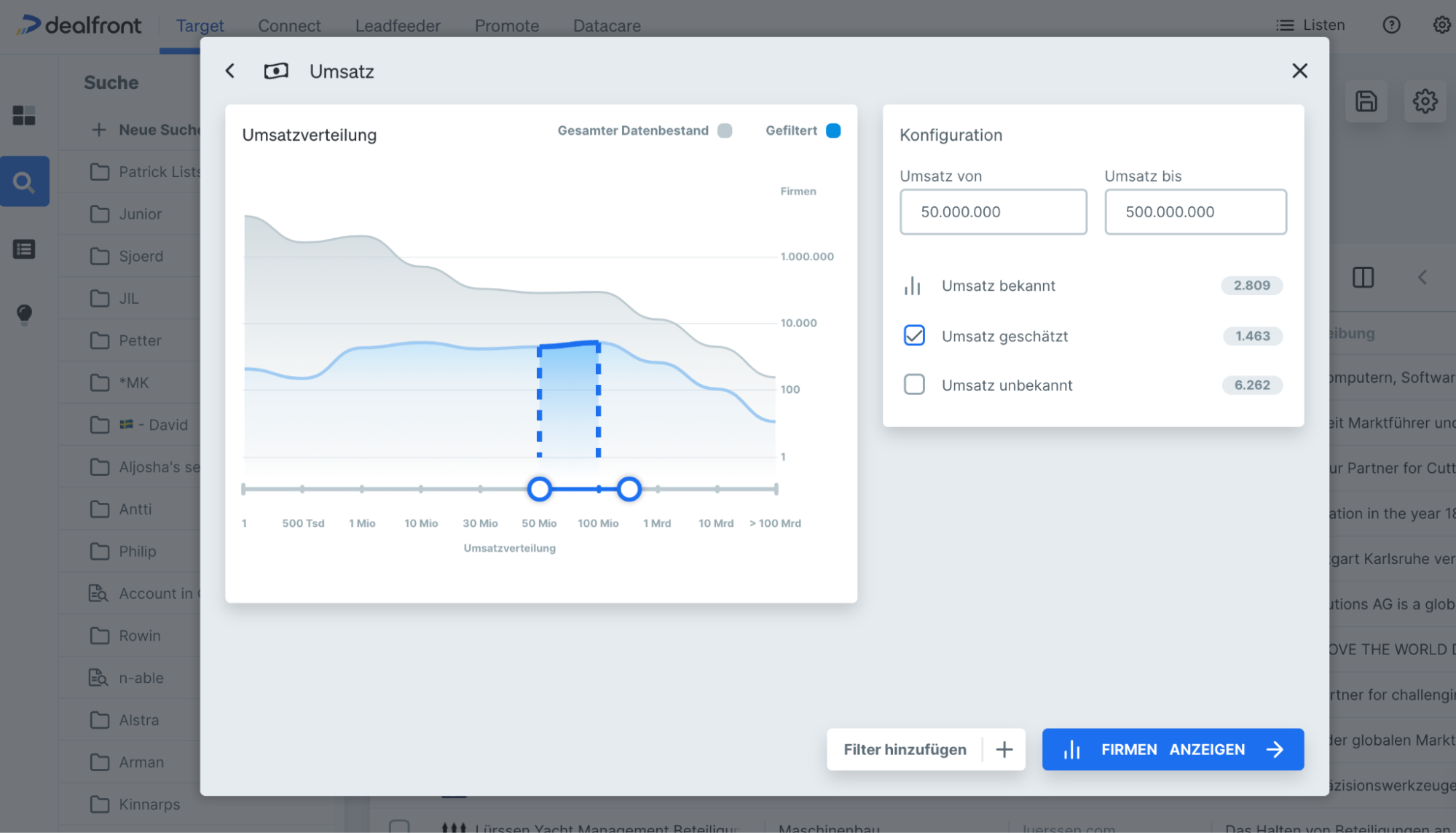
Task: Click the FIRMEN ANZEIGEN button
Action: point(1172,749)
